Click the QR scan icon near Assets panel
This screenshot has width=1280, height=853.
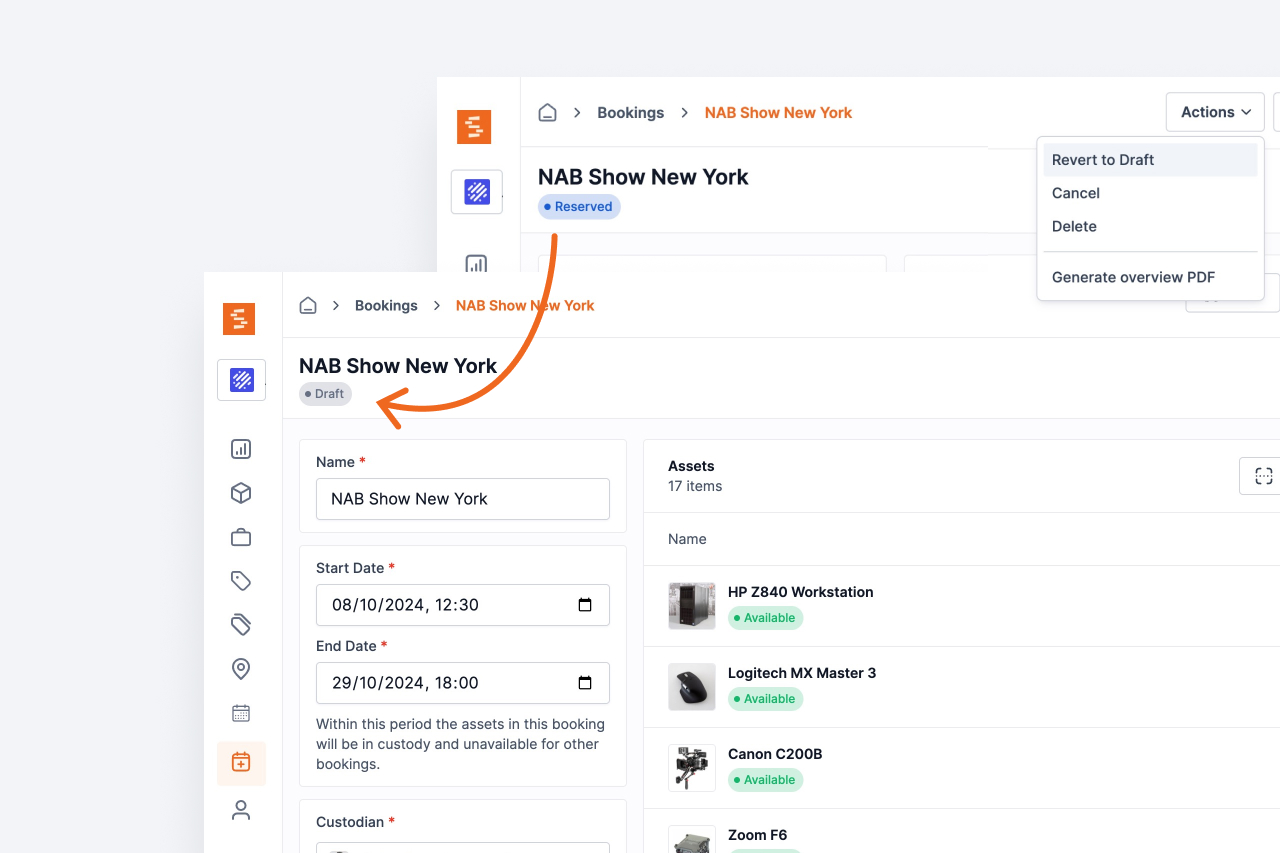pos(1264,475)
